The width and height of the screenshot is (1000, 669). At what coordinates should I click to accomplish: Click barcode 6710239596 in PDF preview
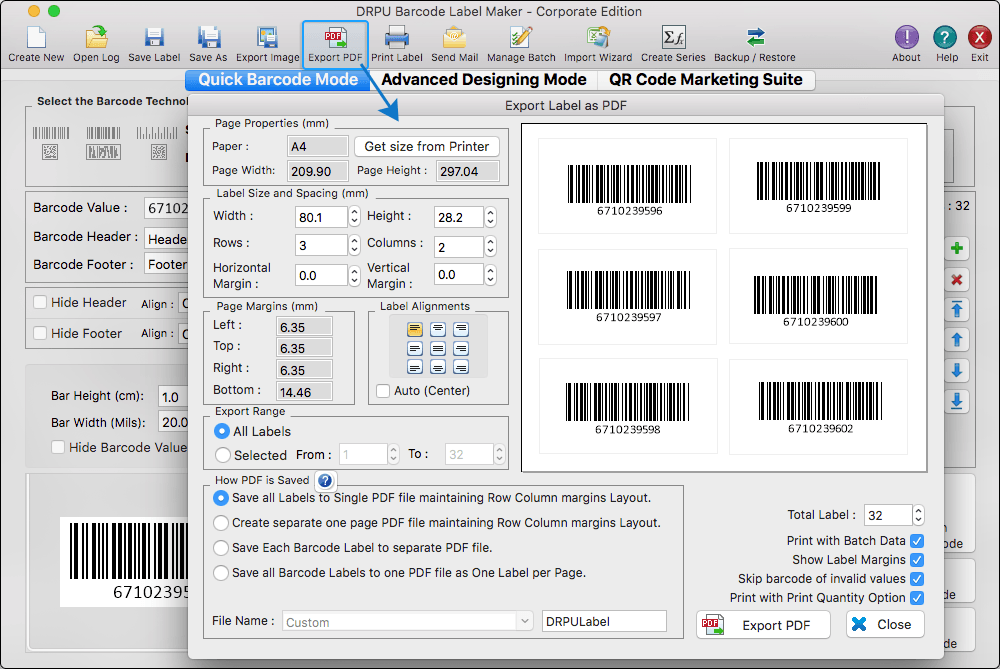pos(629,190)
